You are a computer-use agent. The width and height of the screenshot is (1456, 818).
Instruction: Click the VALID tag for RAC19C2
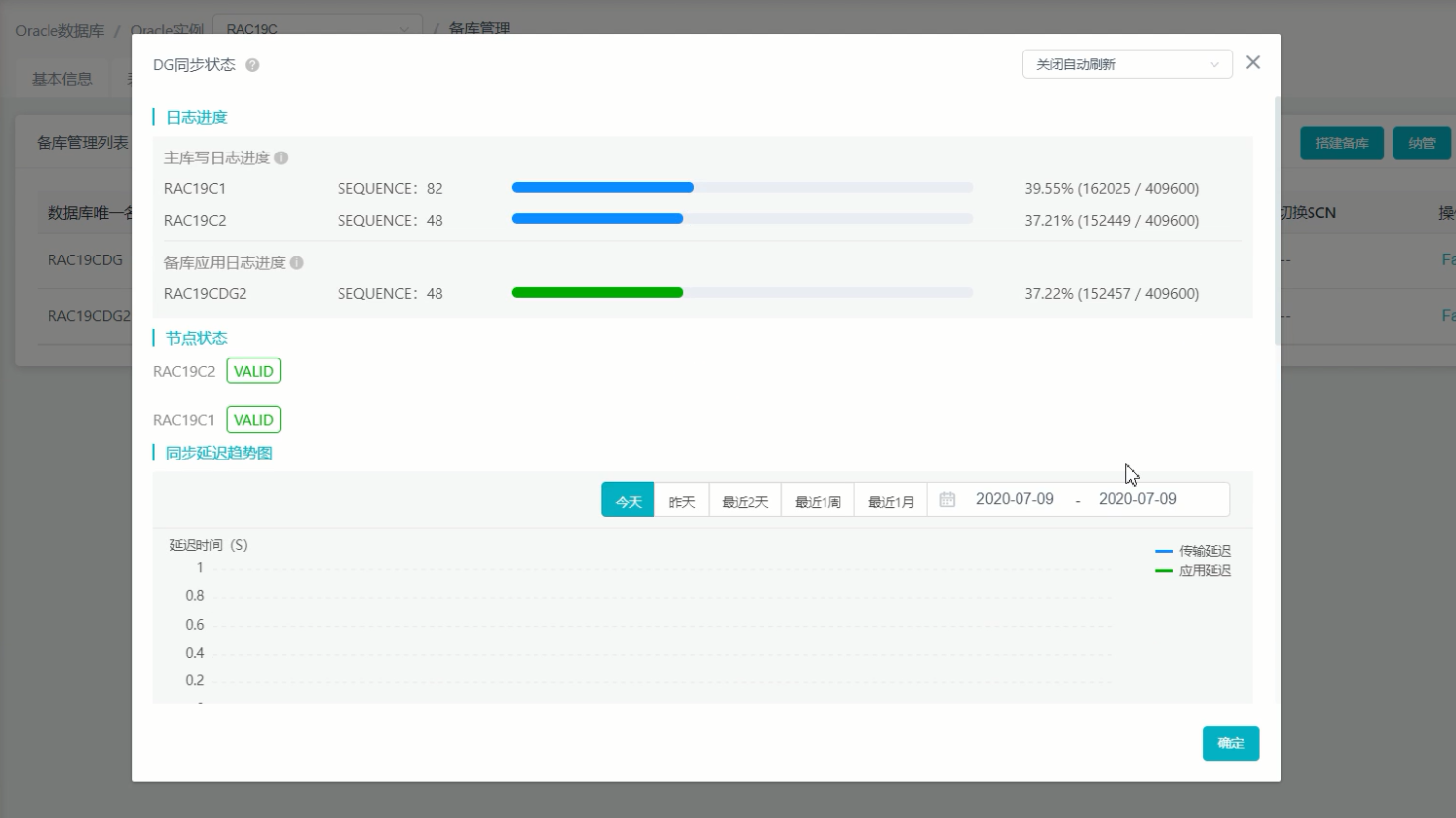(x=253, y=371)
